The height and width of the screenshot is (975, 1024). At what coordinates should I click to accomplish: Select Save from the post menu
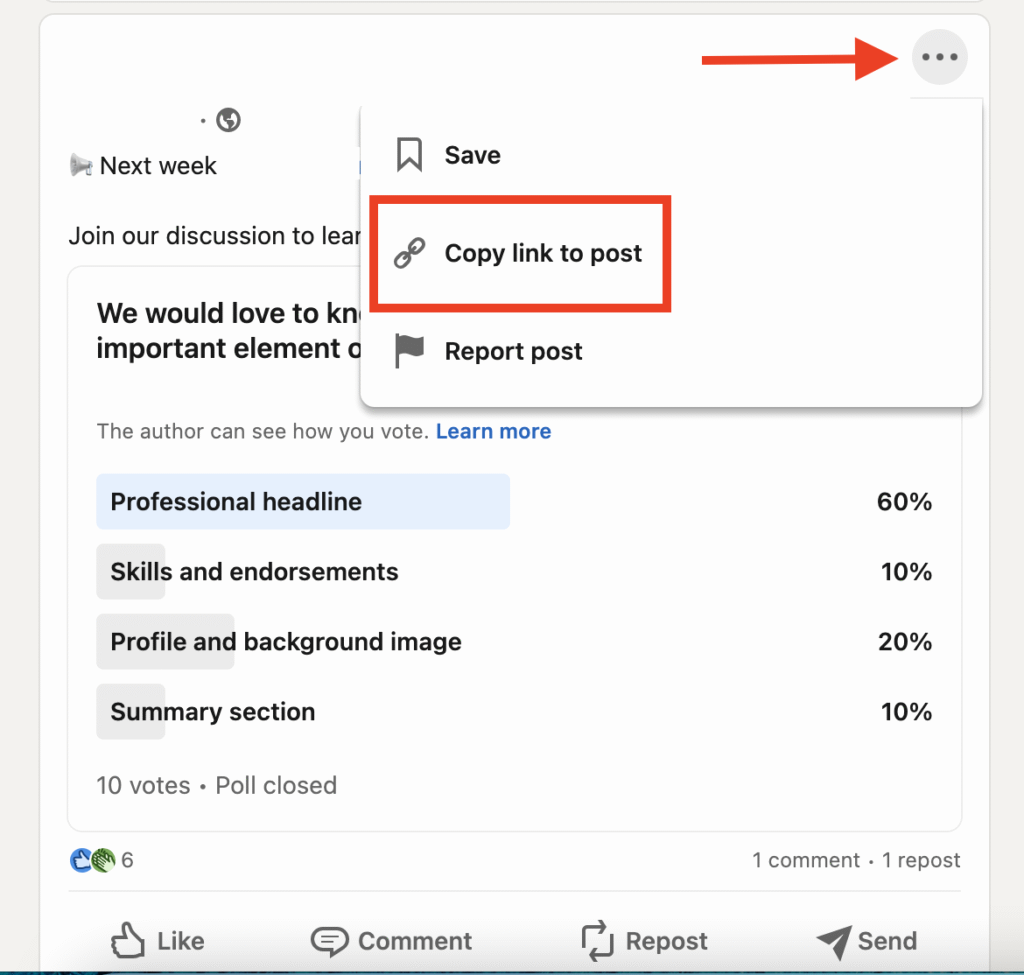pyautogui.click(x=472, y=155)
